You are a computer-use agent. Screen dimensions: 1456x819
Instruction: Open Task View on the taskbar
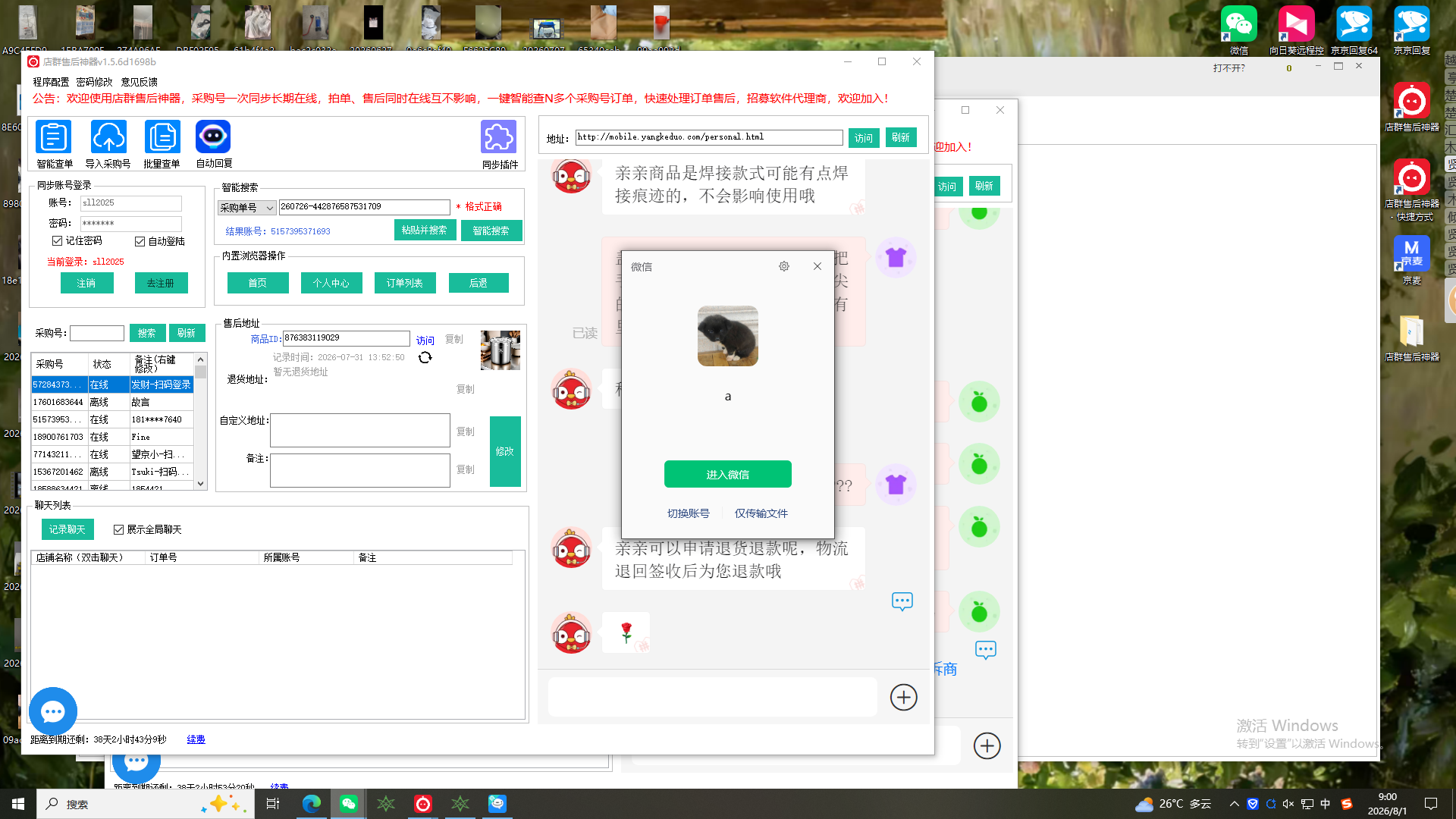point(273,804)
